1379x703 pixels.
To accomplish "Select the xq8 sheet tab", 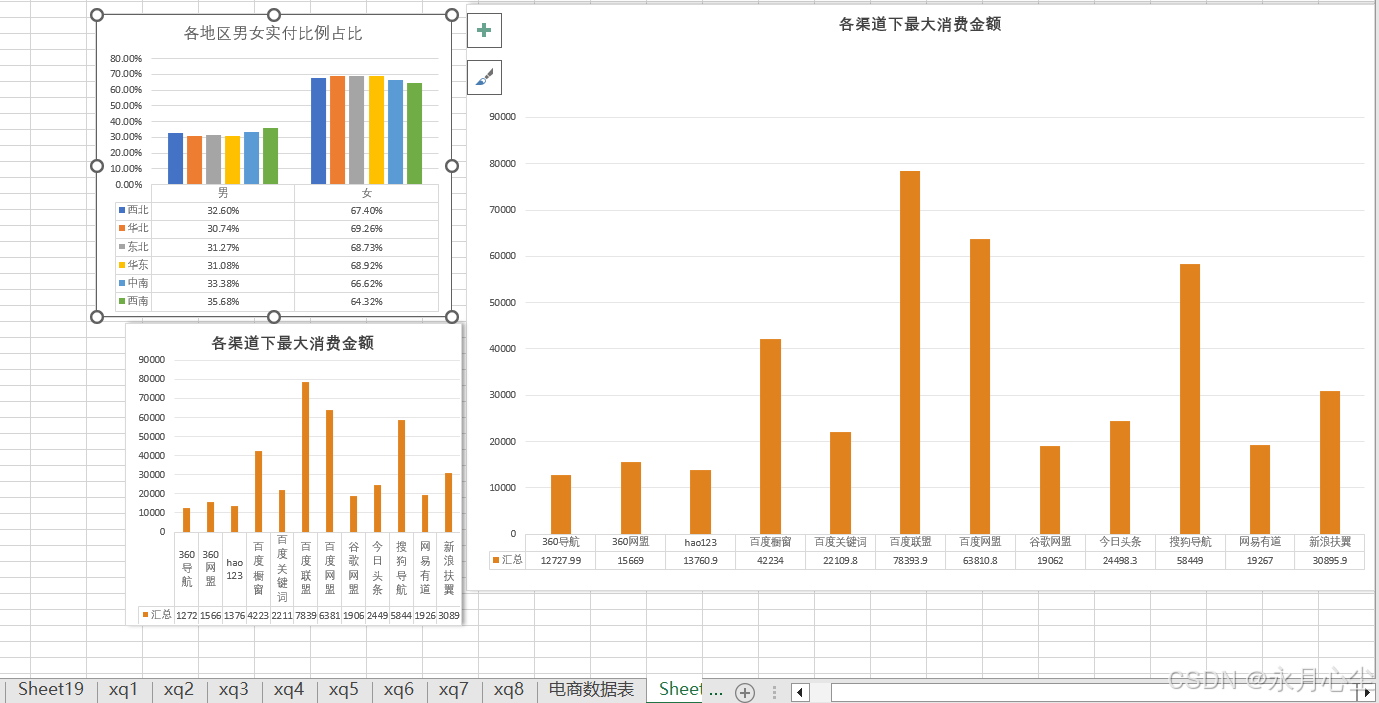I will click(x=509, y=689).
